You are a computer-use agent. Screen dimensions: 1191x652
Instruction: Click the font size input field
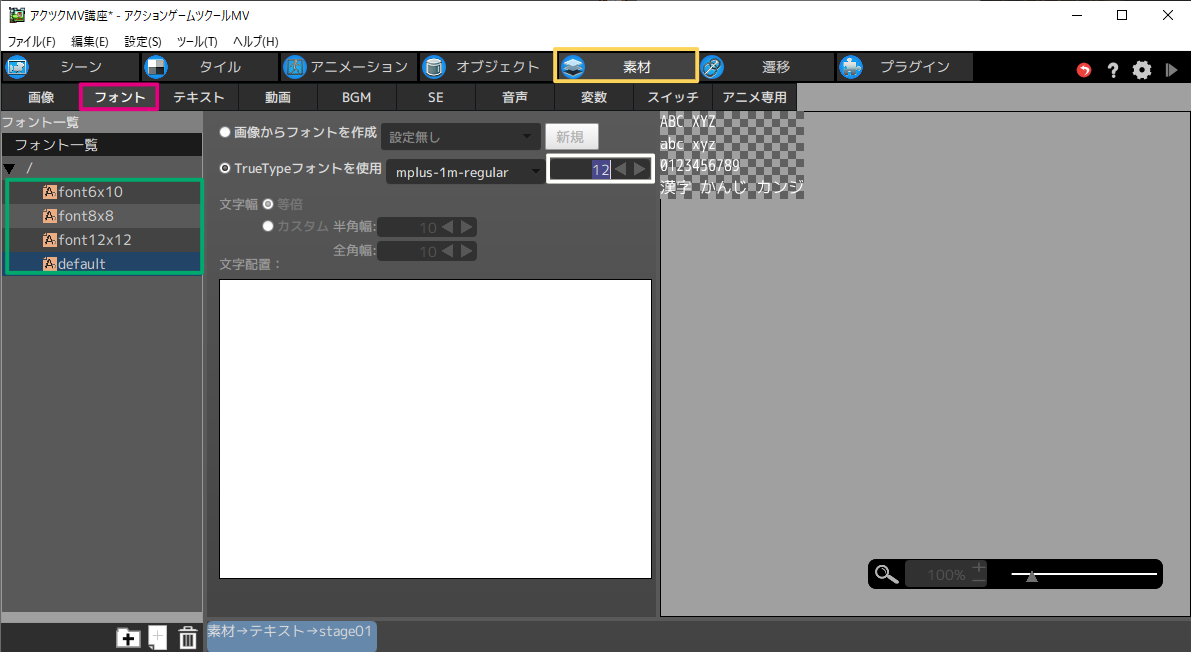(581, 170)
